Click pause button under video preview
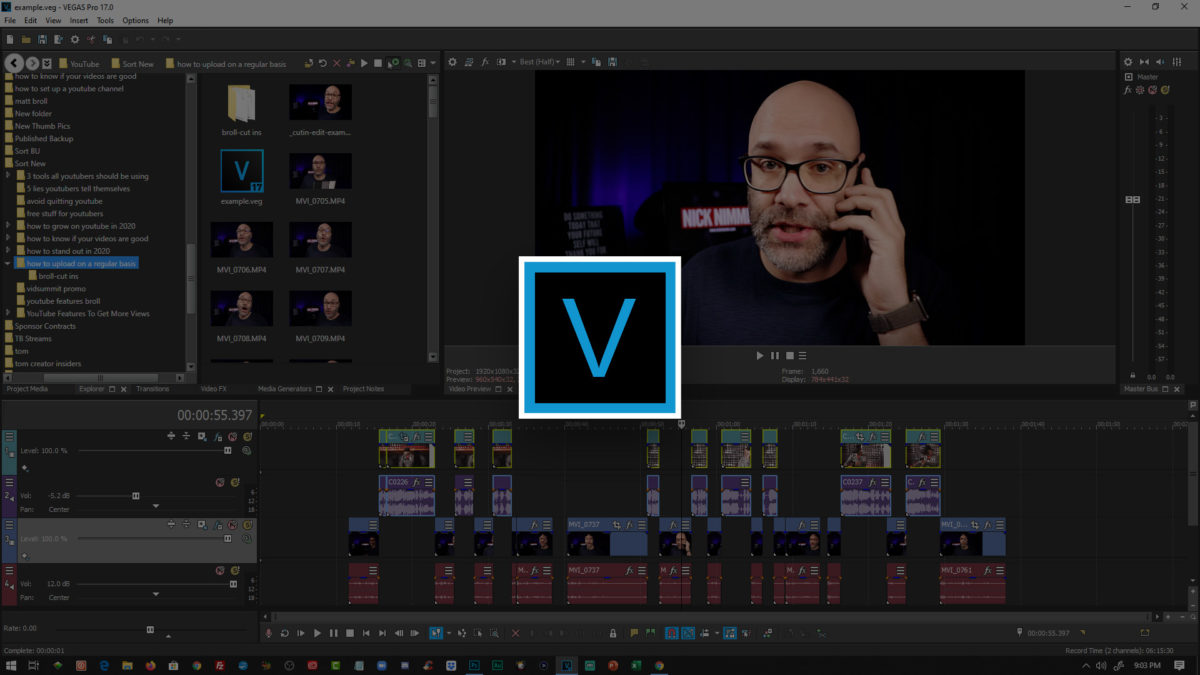The height and width of the screenshot is (675, 1200). click(775, 355)
